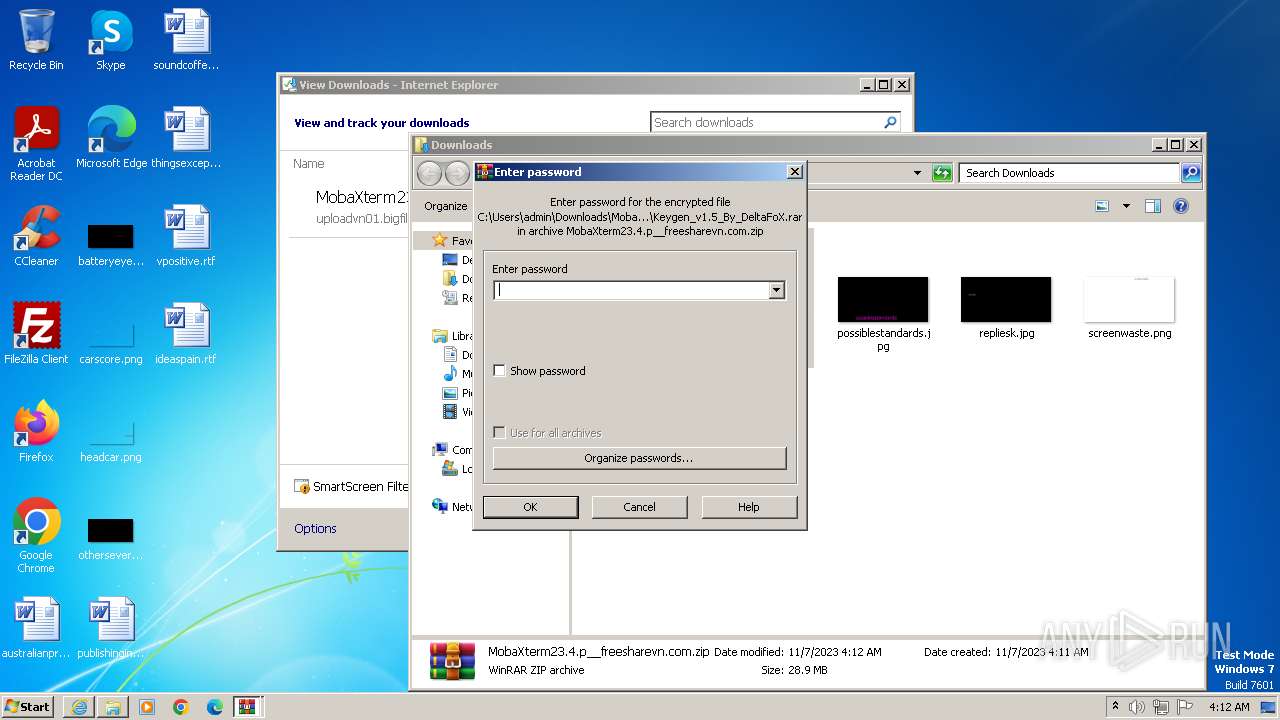Click WinRAR taskbar button
1280x720 pixels.
click(x=248, y=707)
